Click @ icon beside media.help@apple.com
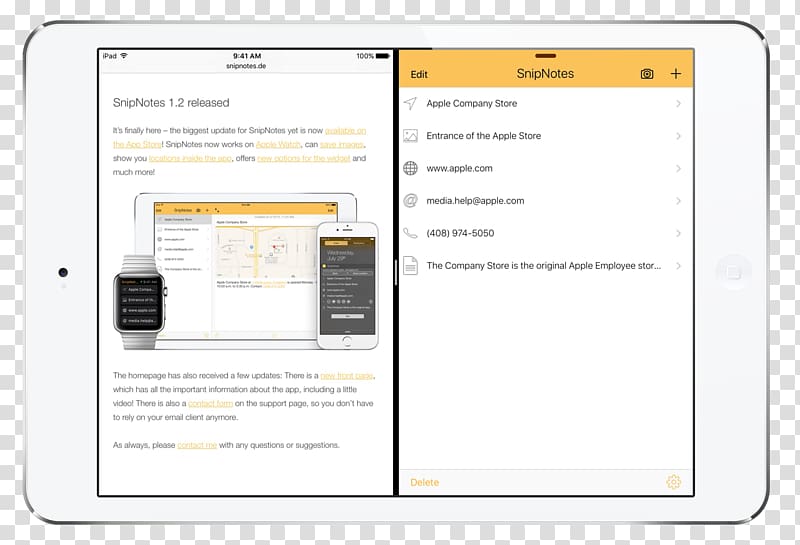This screenshot has height=545, width=800. [x=410, y=201]
